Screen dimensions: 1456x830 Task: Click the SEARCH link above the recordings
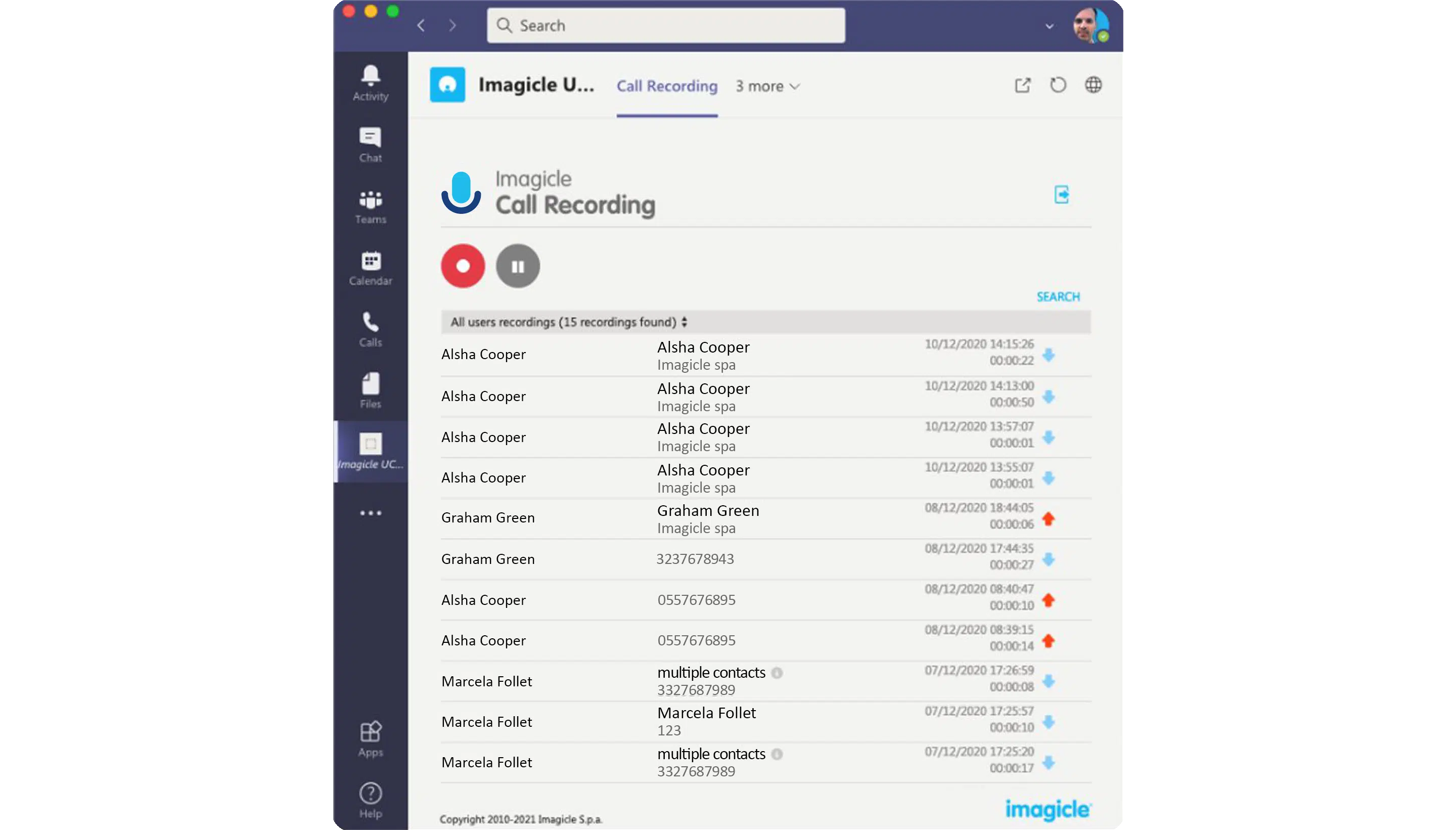pos(1058,296)
